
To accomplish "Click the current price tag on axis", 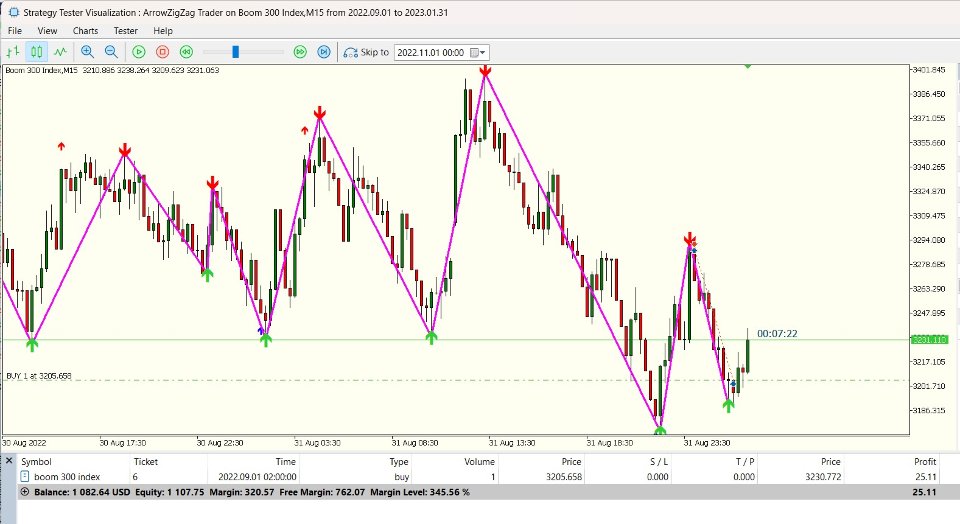I will point(929,339).
